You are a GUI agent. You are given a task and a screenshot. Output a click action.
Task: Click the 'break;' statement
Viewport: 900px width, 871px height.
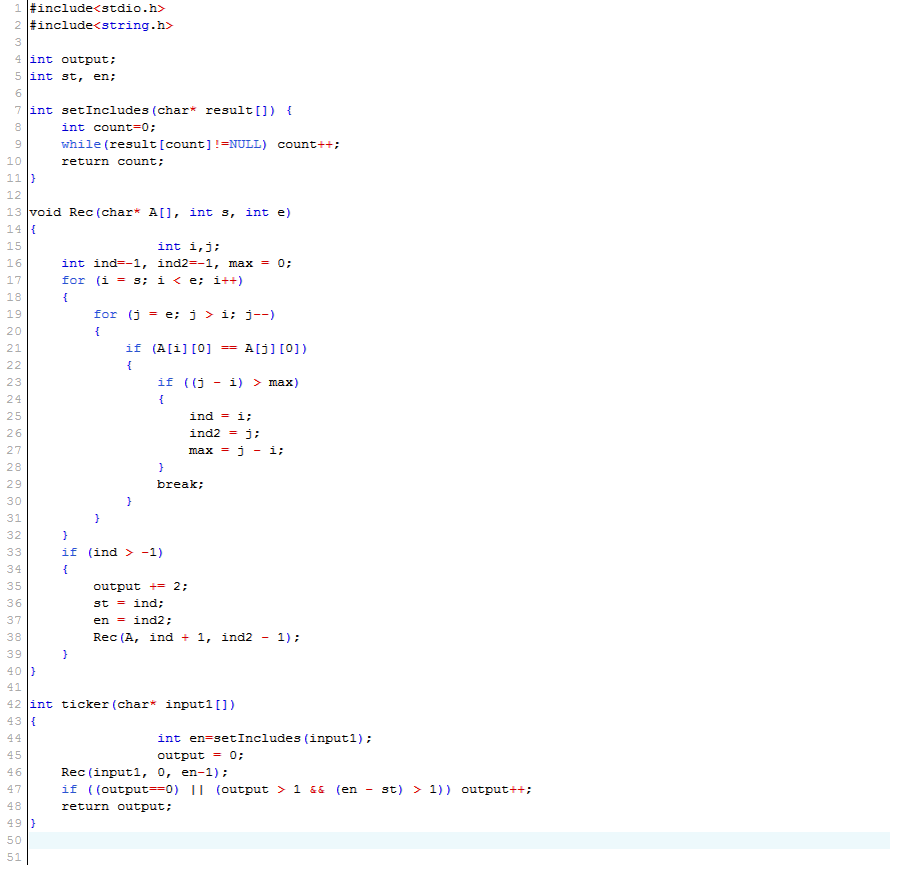click(180, 484)
